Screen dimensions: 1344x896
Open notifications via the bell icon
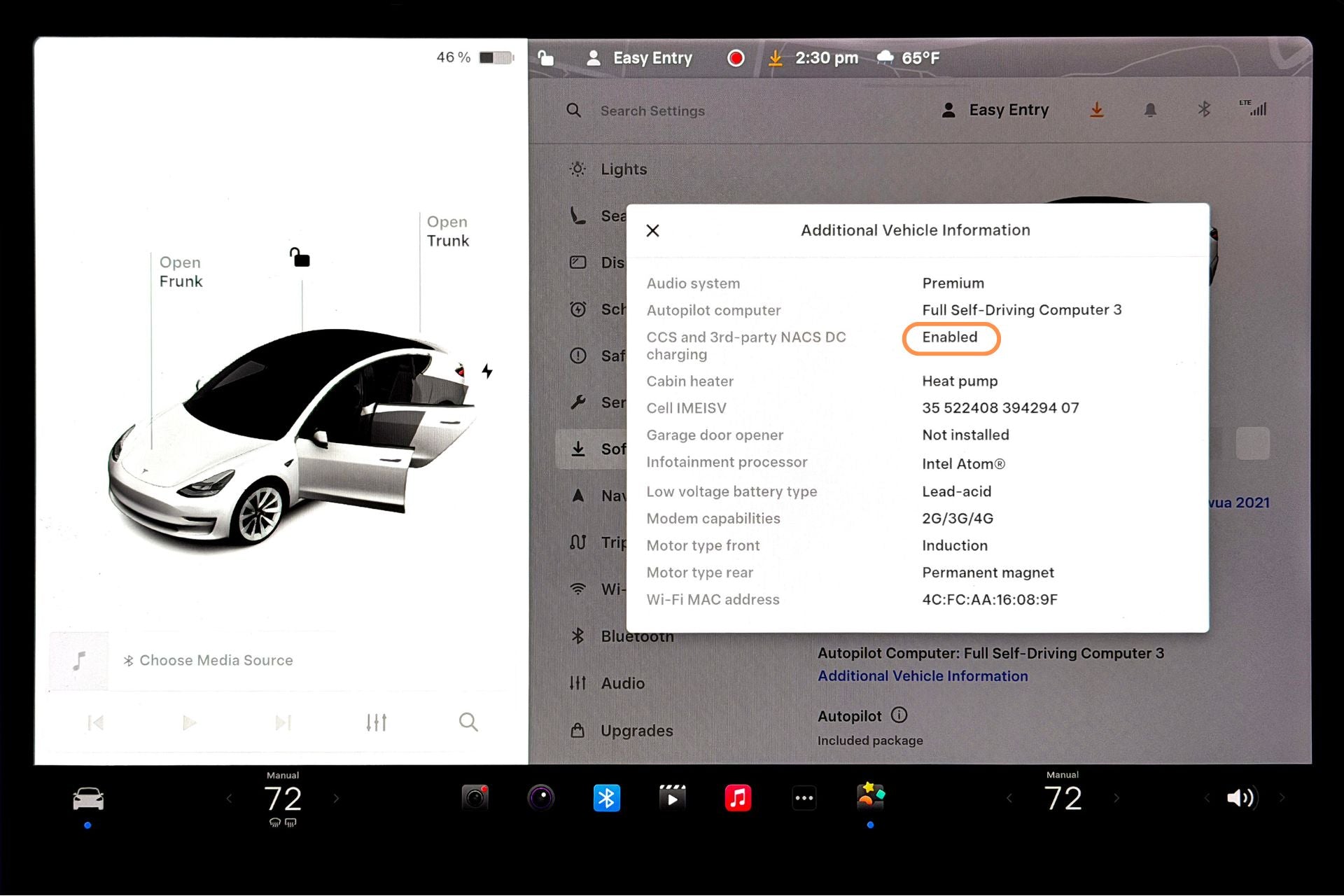click(x=1150, y=110)
